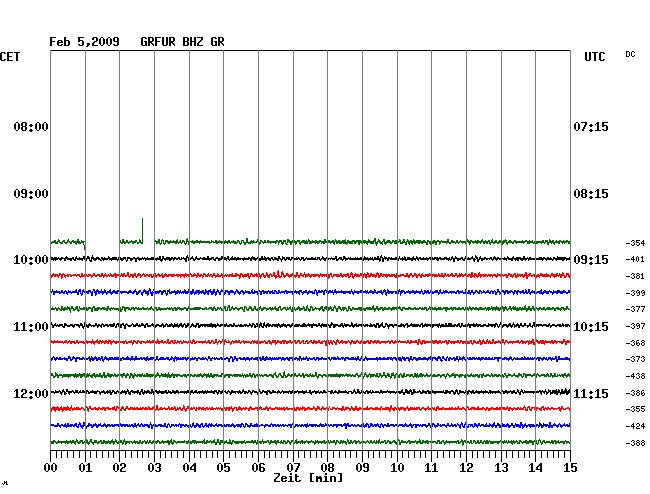Click the UTC time label "07:15"
This screenshot has height=494, width=650.
tap(591, 127)
